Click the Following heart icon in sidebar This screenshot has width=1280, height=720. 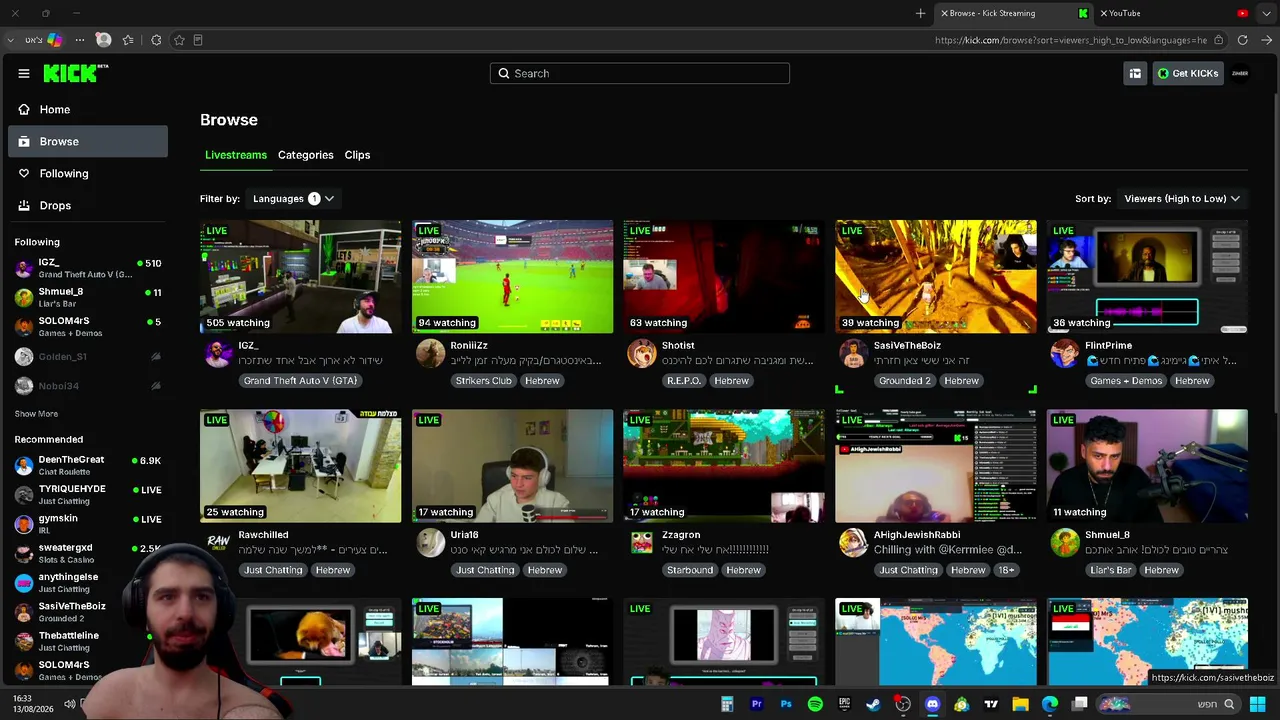pos(24,173)
